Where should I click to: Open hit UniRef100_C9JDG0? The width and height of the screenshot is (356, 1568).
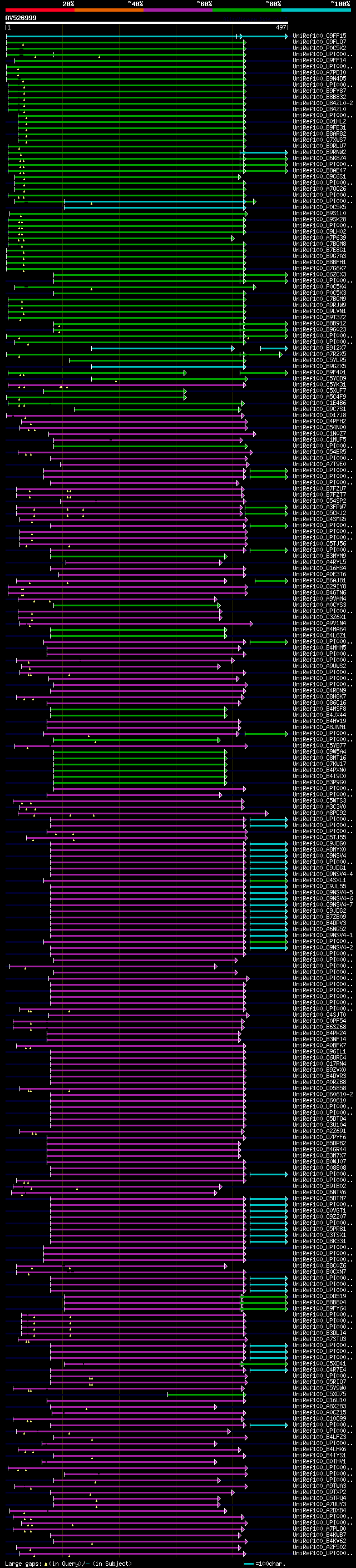click(319, 844)
